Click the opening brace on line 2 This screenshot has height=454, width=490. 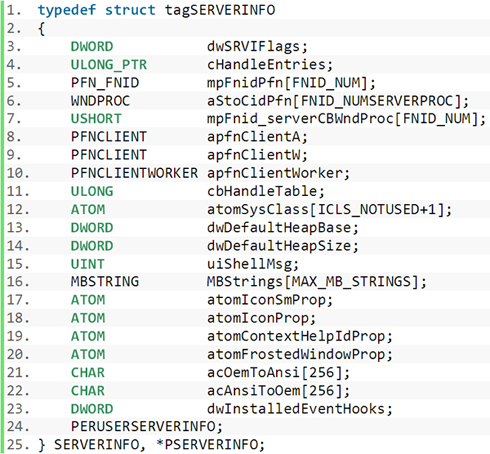[41, 29]
